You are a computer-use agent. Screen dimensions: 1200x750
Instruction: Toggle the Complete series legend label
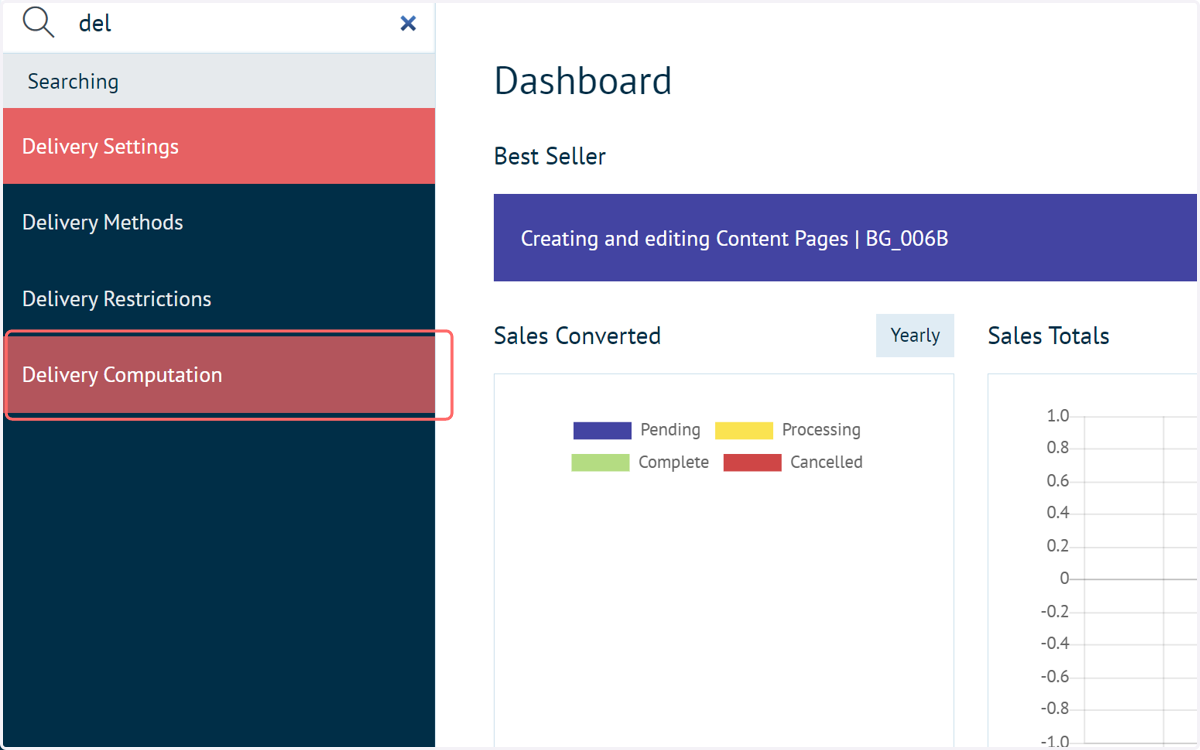click(x=674, y=462)
